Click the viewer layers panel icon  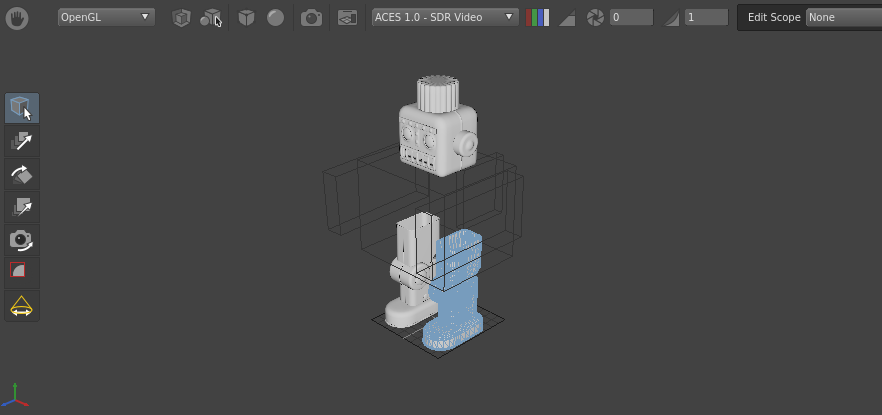pos(347,18)
